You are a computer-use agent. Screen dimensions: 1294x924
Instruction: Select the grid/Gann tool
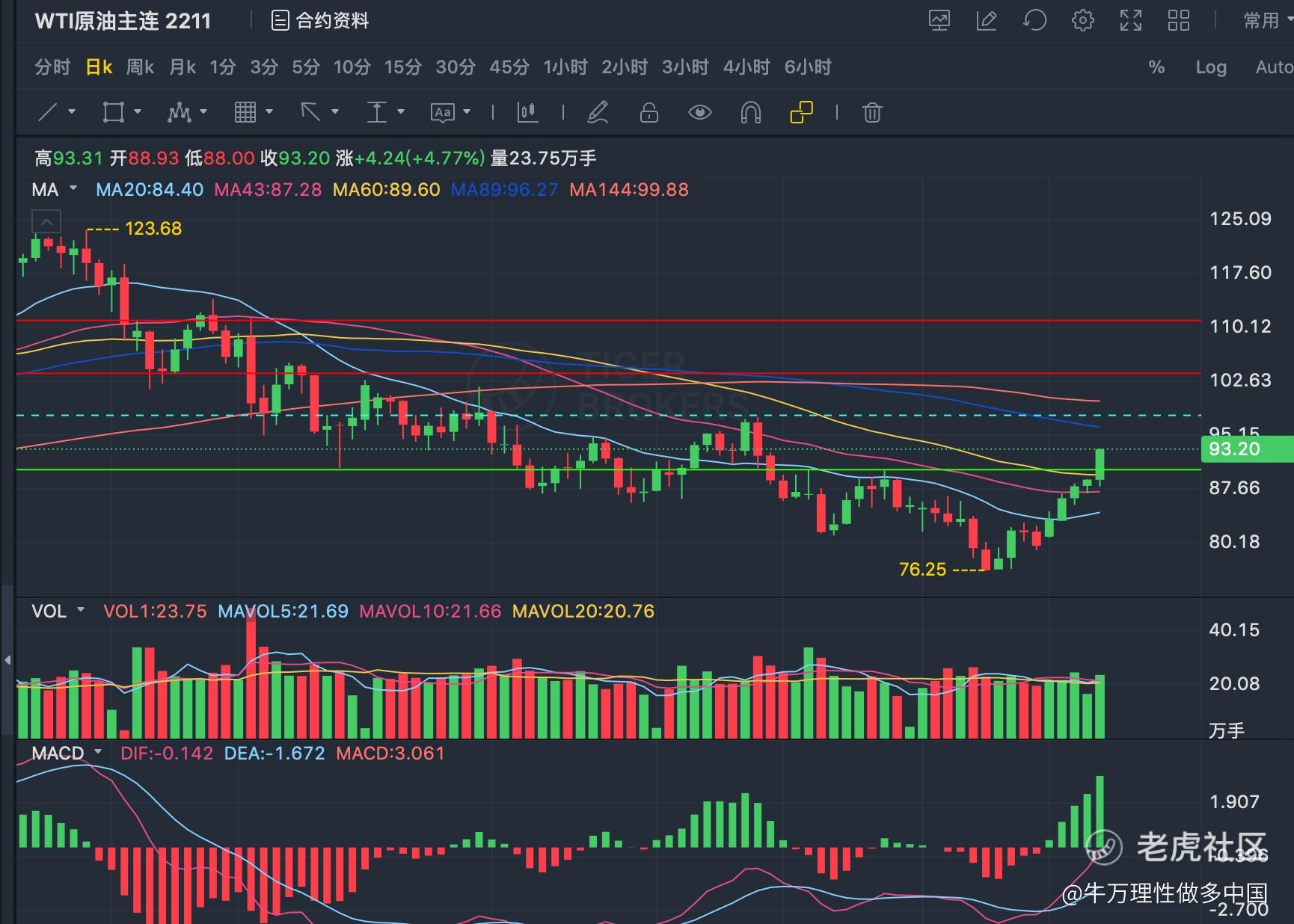(x=245, y=113)
